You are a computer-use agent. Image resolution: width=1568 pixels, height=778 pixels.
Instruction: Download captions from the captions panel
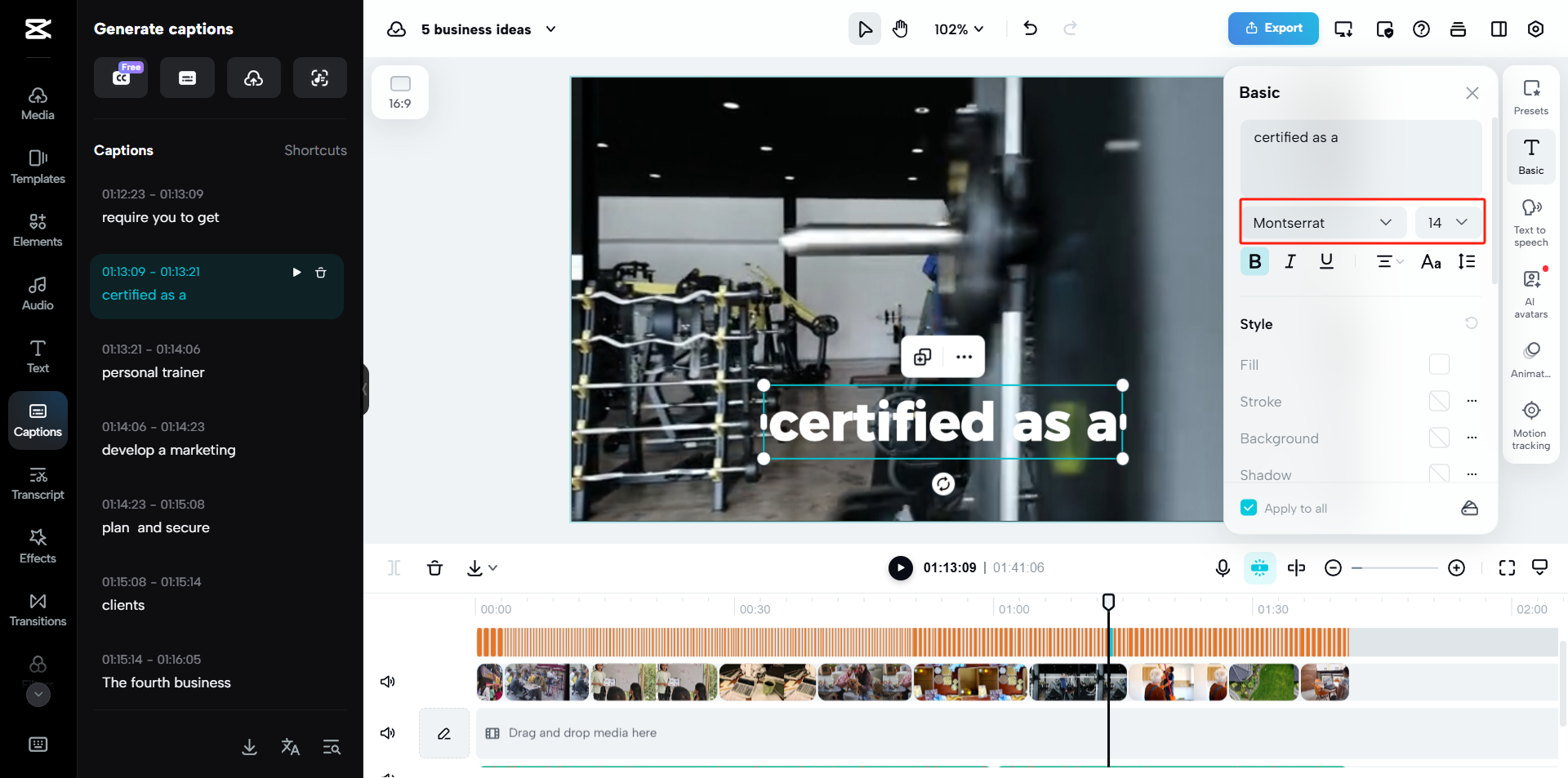250,747
